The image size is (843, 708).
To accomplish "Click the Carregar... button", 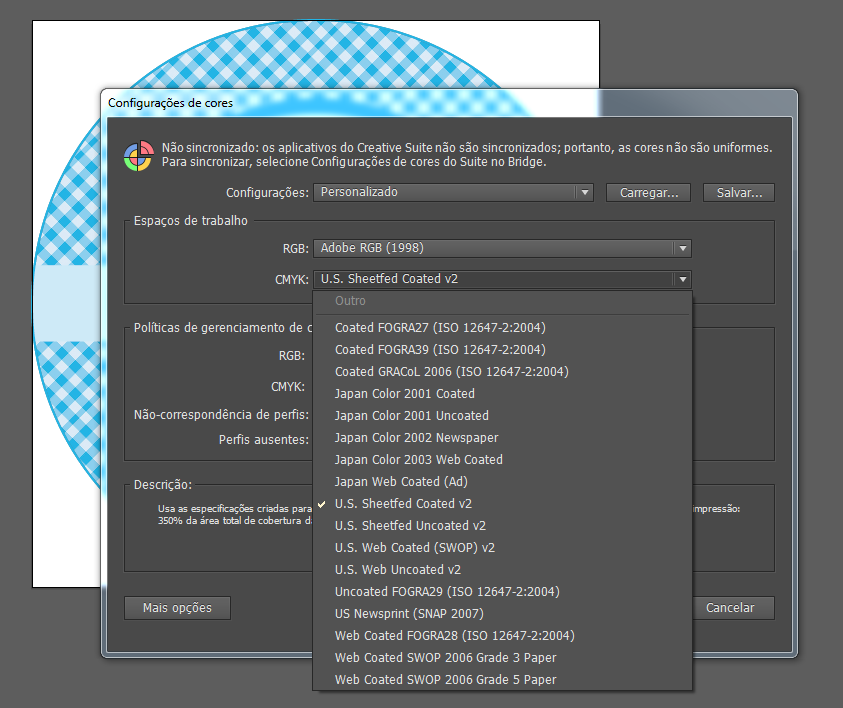I will click(x=648, y=193).
